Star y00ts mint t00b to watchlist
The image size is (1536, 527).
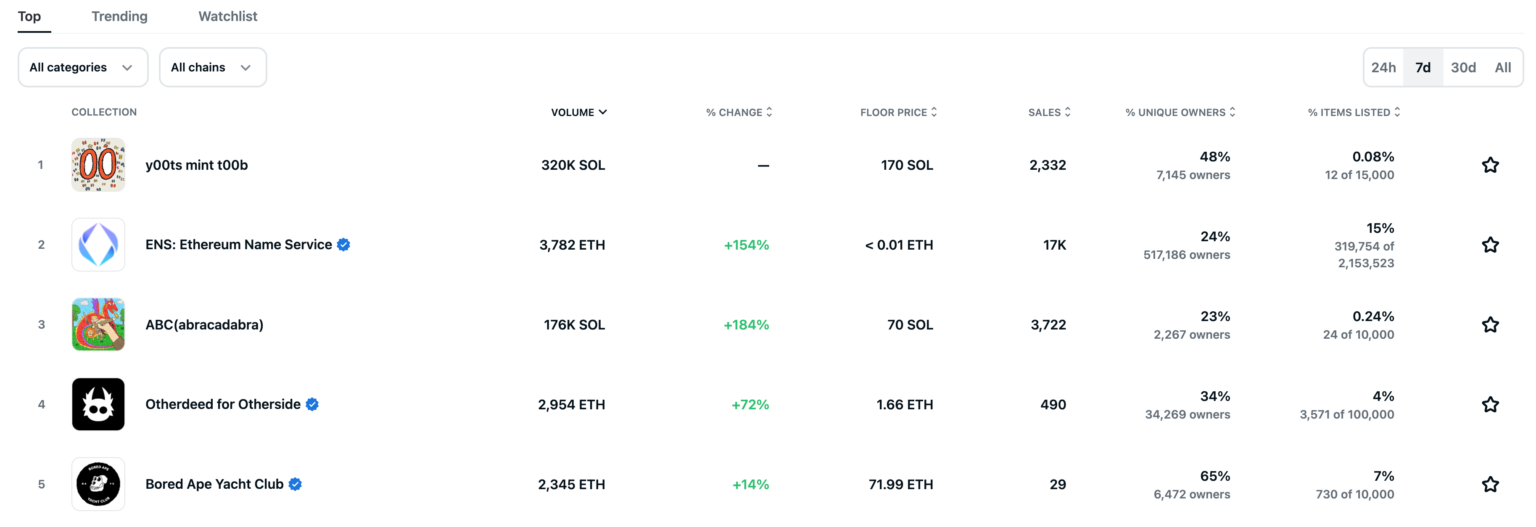(1490, 165)
